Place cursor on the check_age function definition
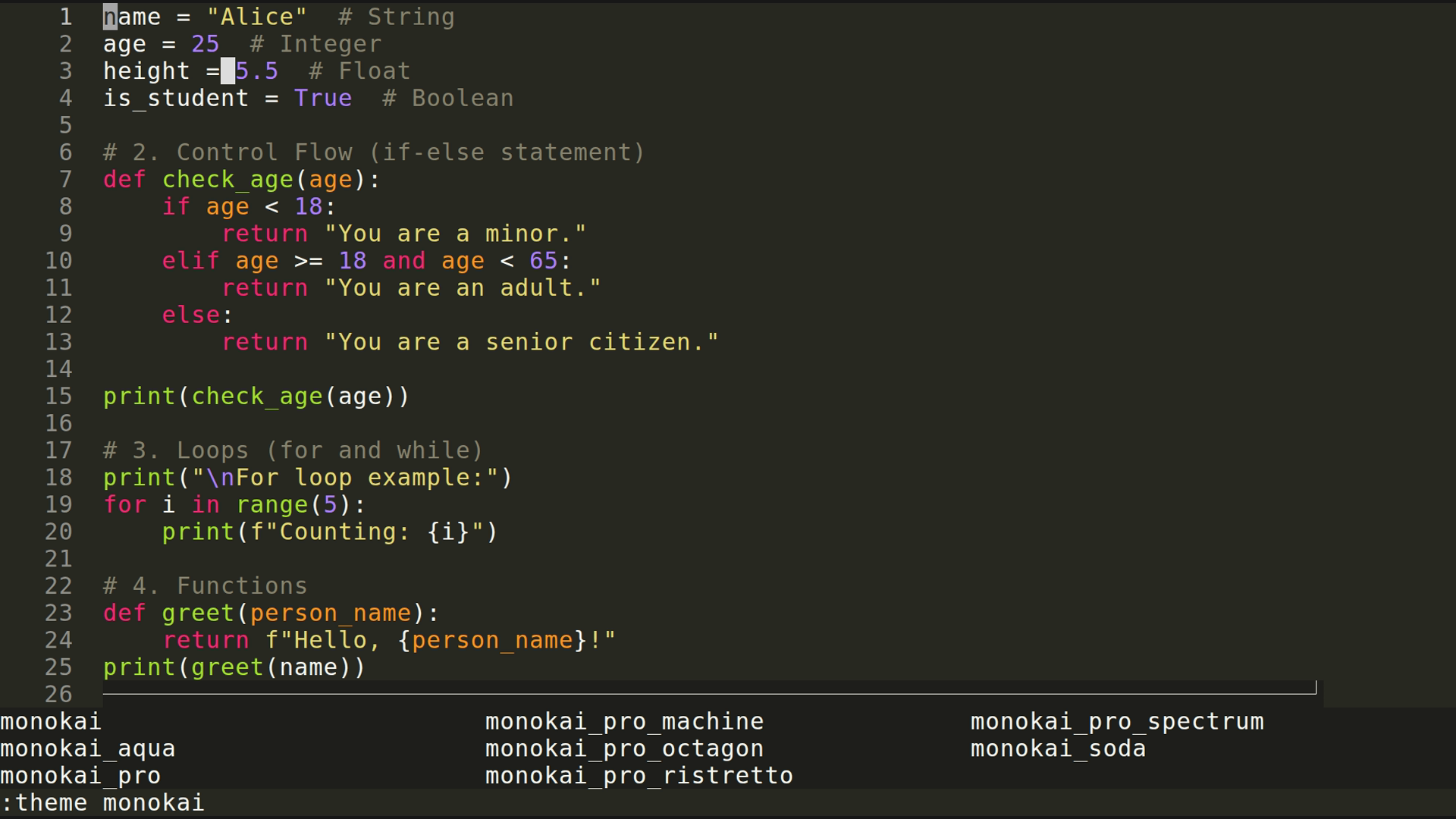This screenshot has width=1456, height=819. pyautogui.click(x=227, y=179)
